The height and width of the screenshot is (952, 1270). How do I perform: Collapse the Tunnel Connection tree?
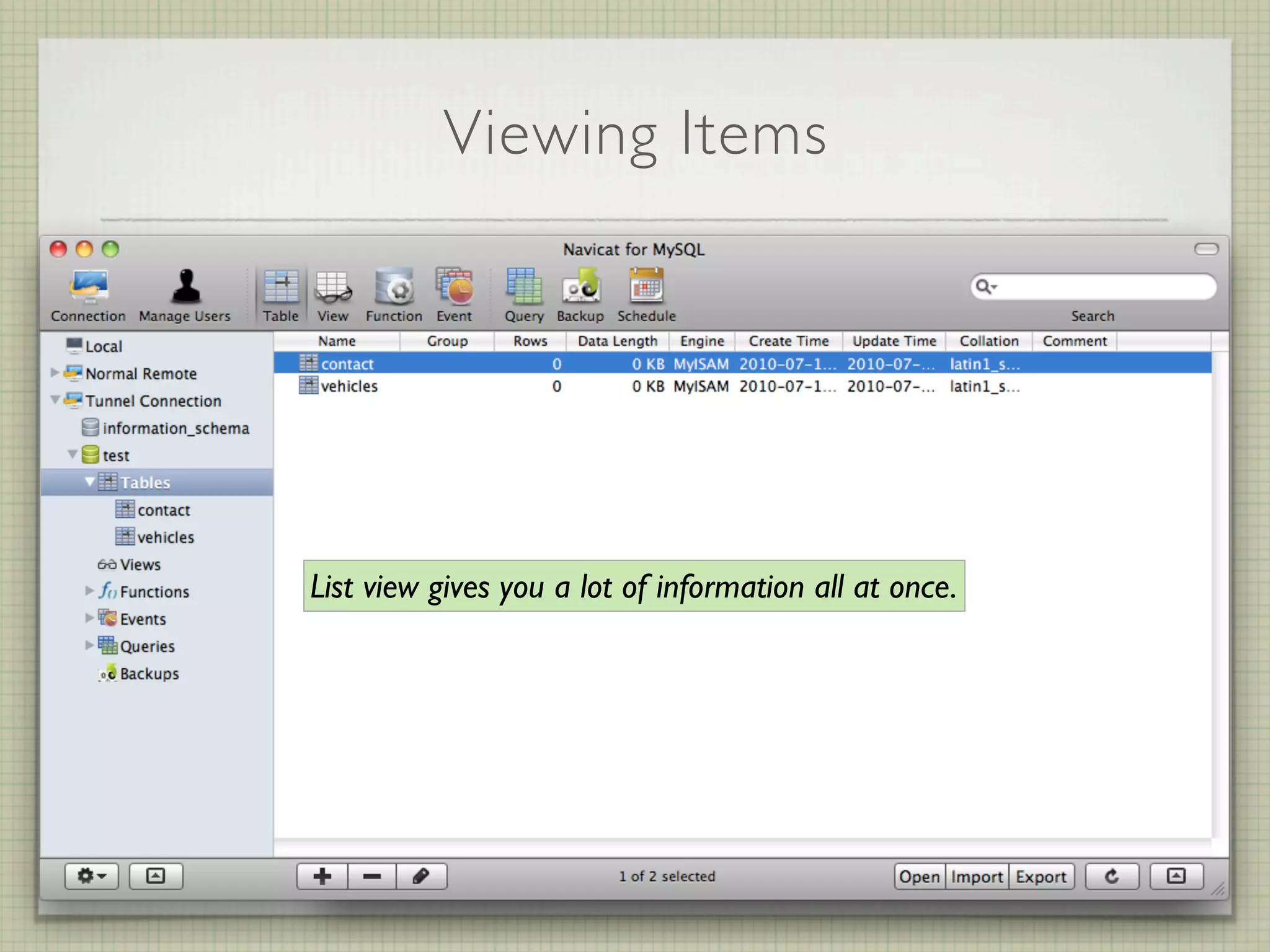(55, 400)
